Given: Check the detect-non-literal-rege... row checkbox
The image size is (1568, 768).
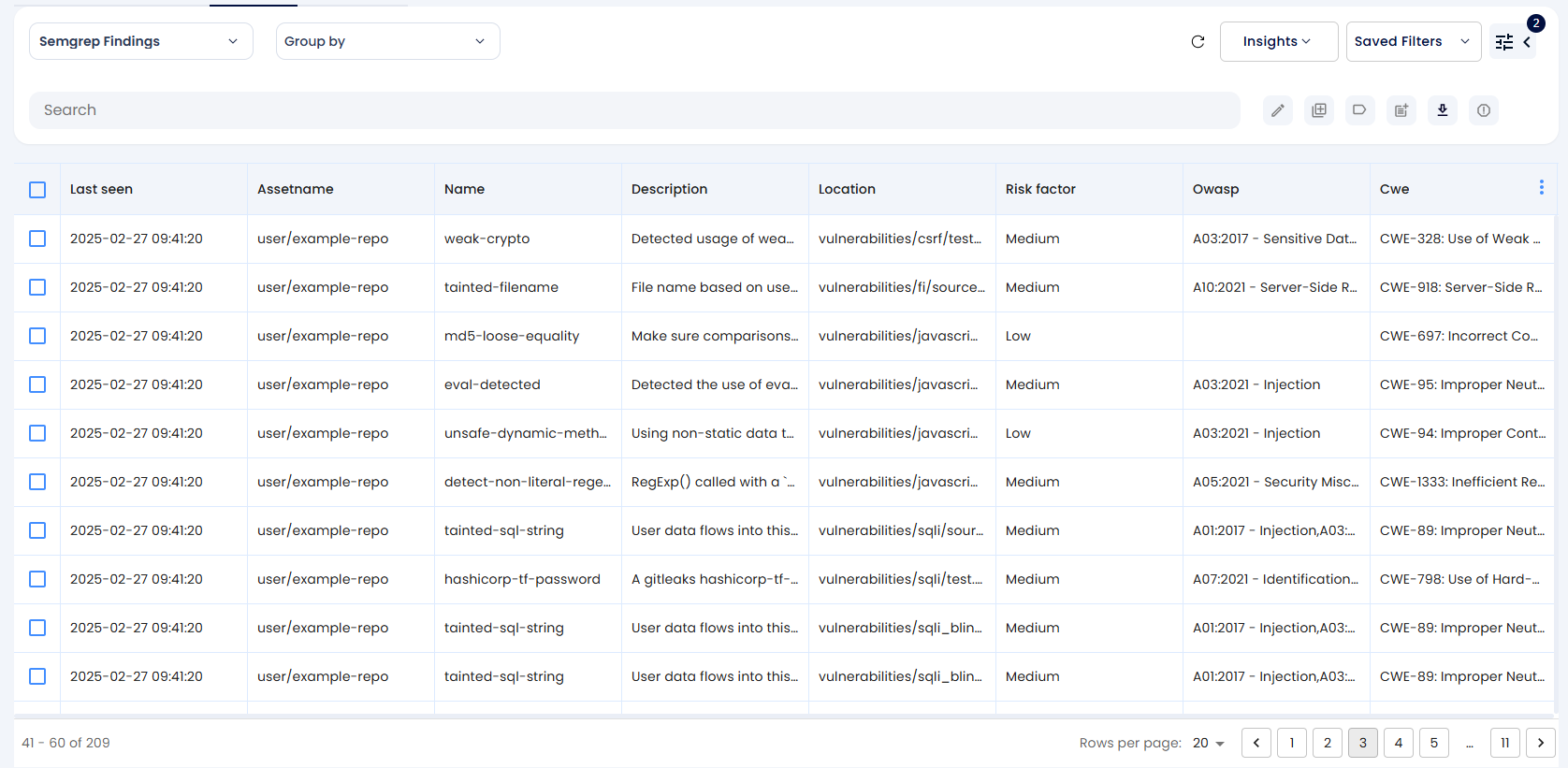Looking at the screenshot, I should 37,482.
